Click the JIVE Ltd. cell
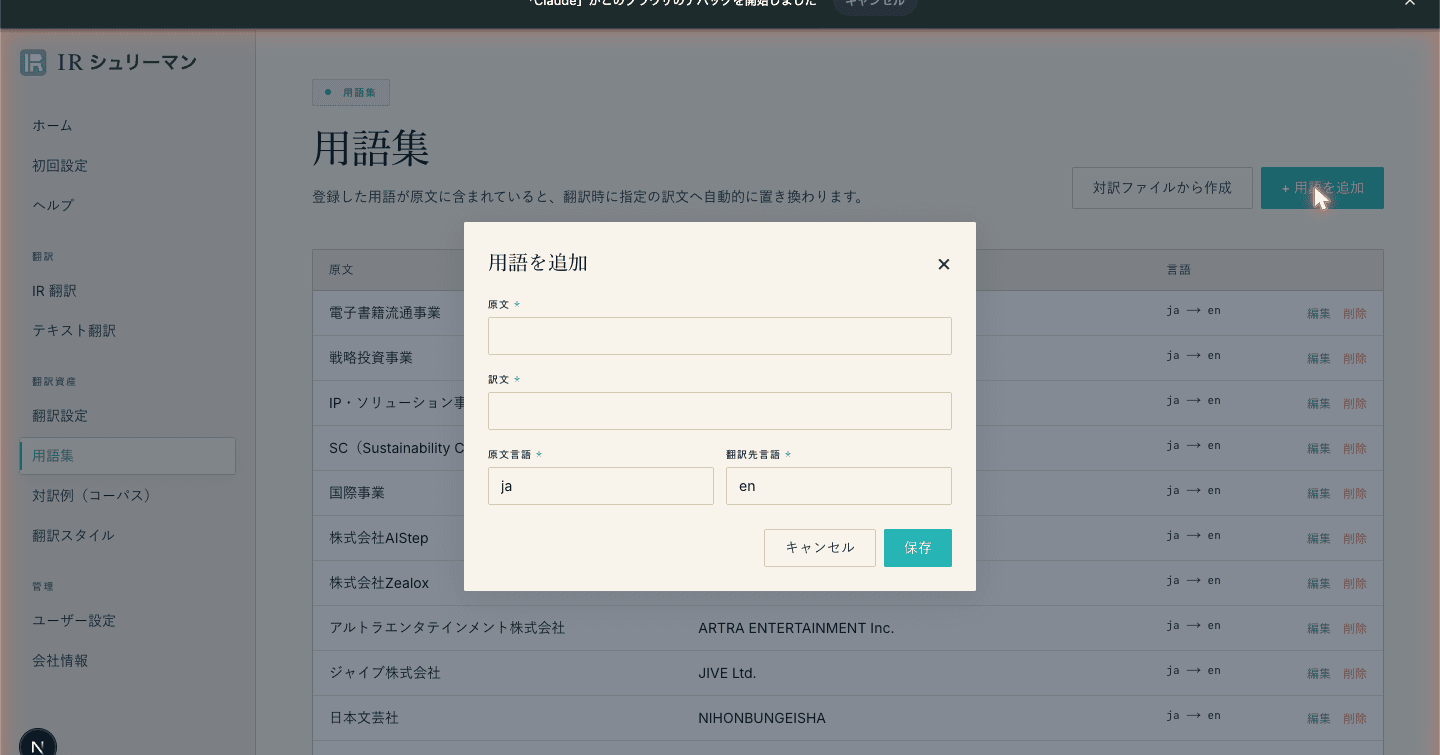This screenshot has height=755, width=1440. pyautogui.click(x=727, y=673)
